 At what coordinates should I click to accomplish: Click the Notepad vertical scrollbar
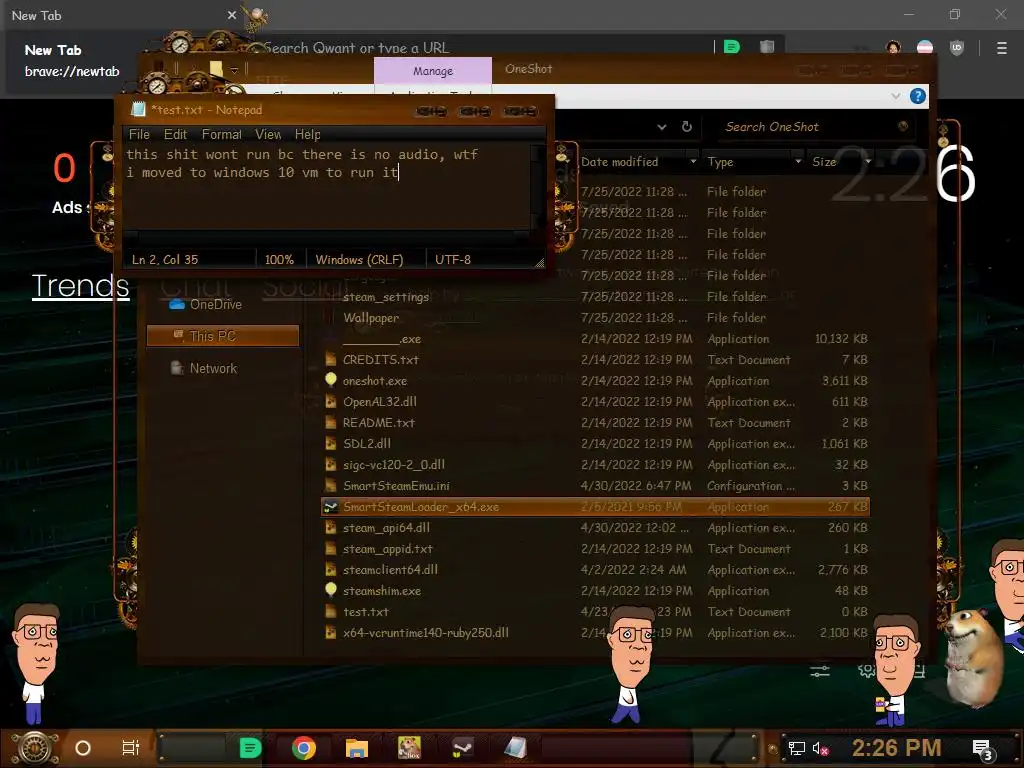coord(537,187)
